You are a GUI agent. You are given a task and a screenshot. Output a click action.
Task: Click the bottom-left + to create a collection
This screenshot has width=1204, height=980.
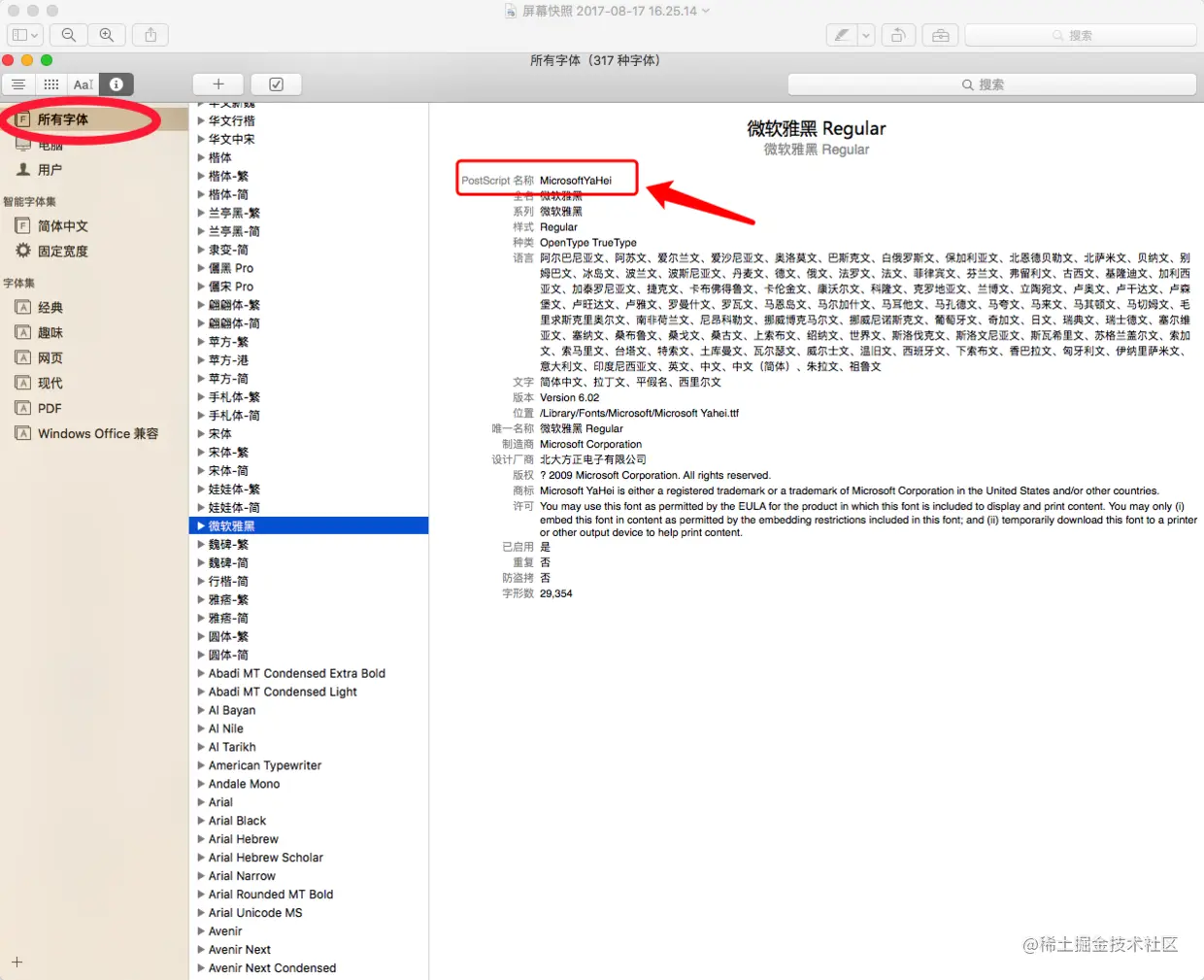coord(17,963)
